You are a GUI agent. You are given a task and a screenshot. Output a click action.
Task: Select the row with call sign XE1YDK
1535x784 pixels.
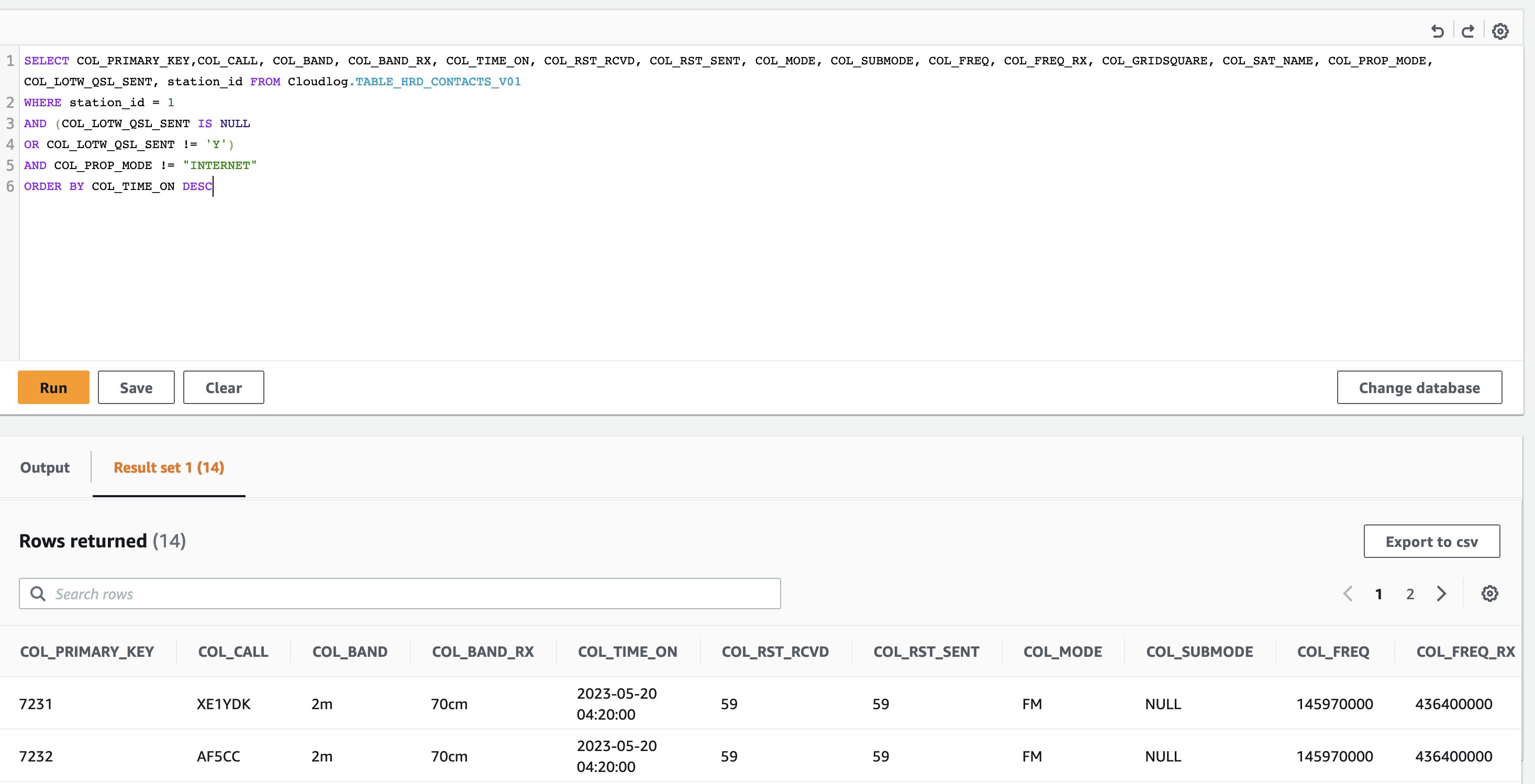click(224, 703)
